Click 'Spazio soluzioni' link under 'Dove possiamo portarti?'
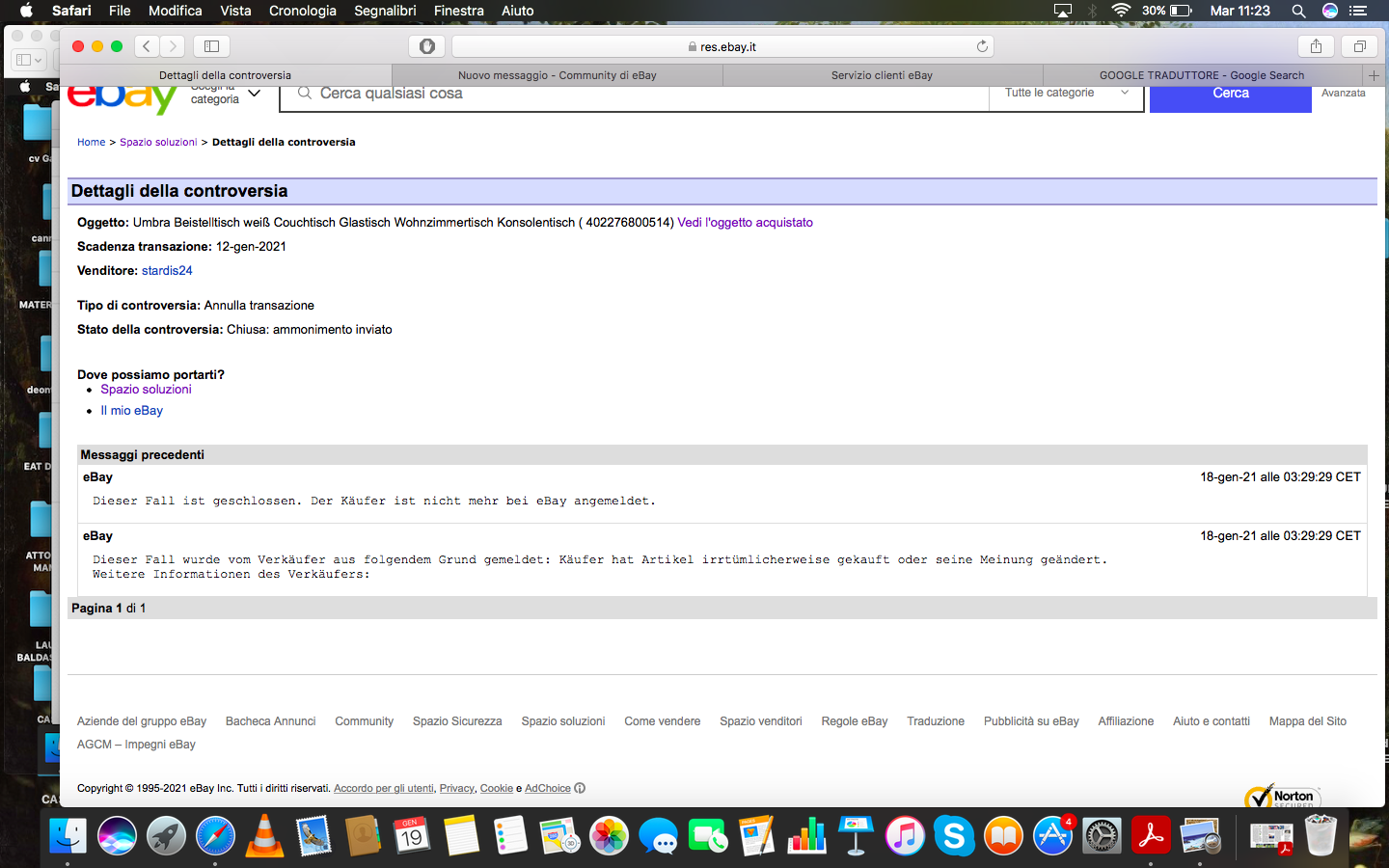The height and width of the screenshot is (868, 1389). point(146,389)
